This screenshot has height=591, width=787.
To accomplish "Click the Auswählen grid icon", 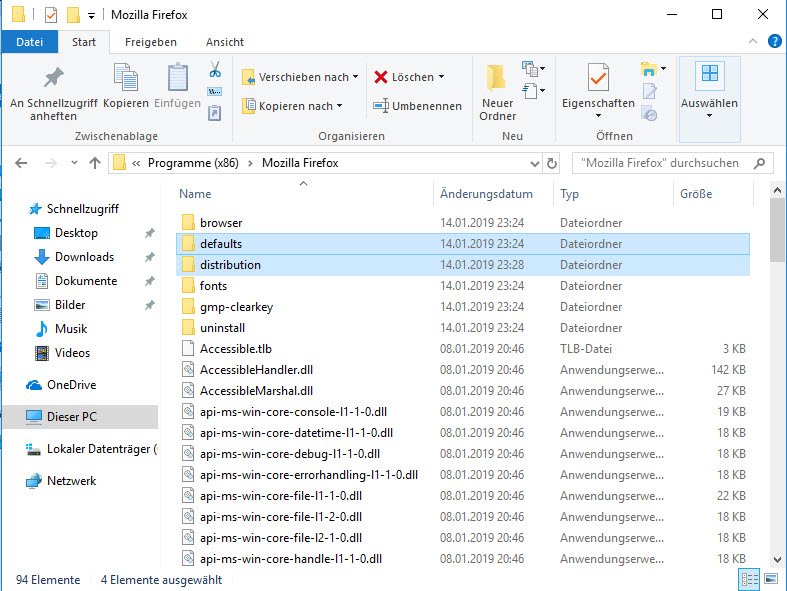I will tap(710, 73).
